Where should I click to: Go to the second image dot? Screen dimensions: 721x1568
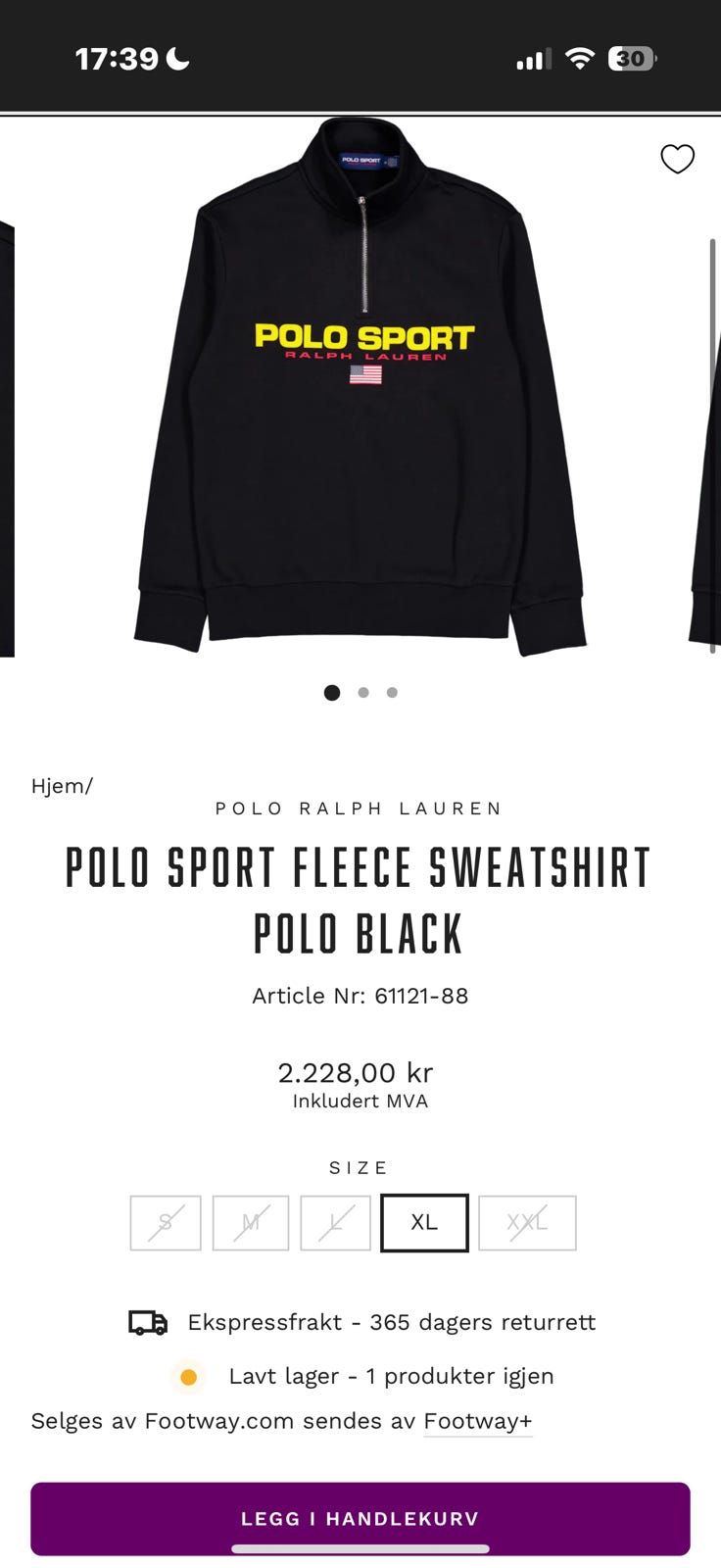[x=363, y=693]
